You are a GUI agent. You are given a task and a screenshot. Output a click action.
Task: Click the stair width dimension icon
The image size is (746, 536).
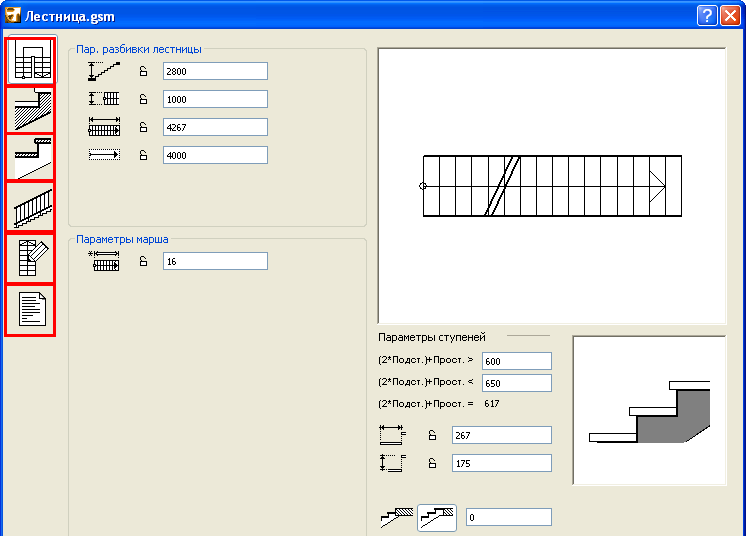[104, 99]
